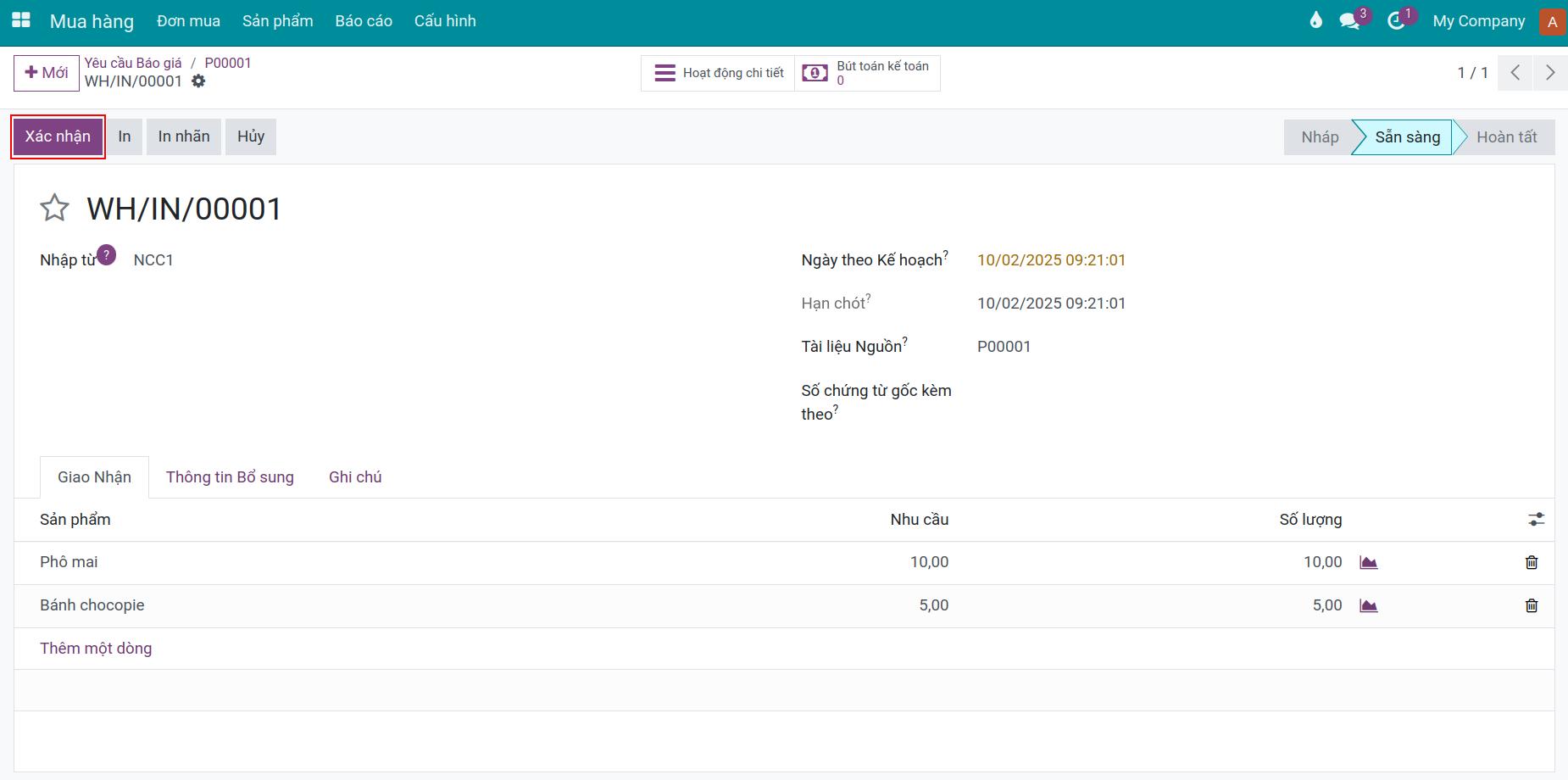Open the Báo cáo menu
1568x780 pixels.
coord(364,21)
